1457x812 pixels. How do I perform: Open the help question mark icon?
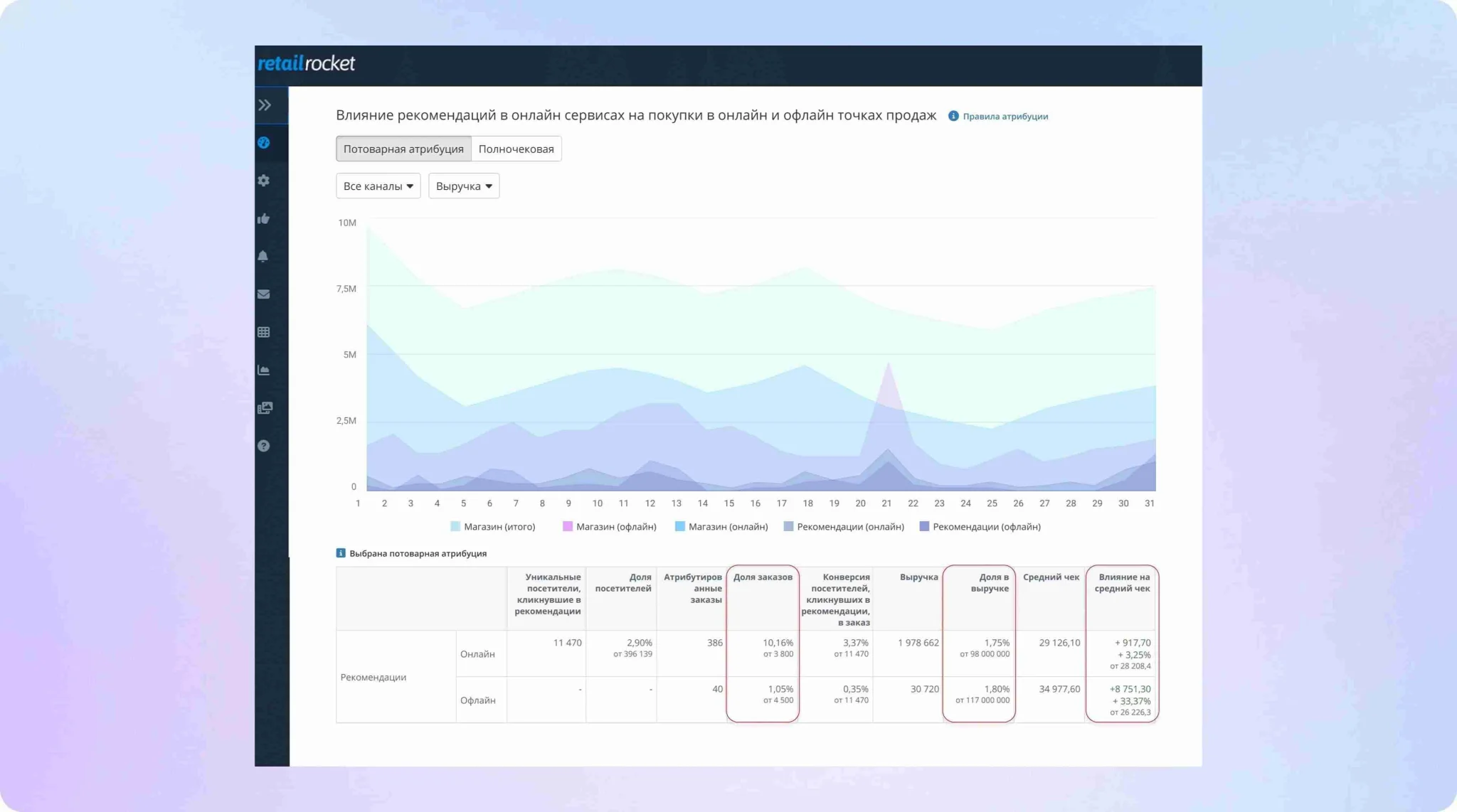[x=264, y=446]
